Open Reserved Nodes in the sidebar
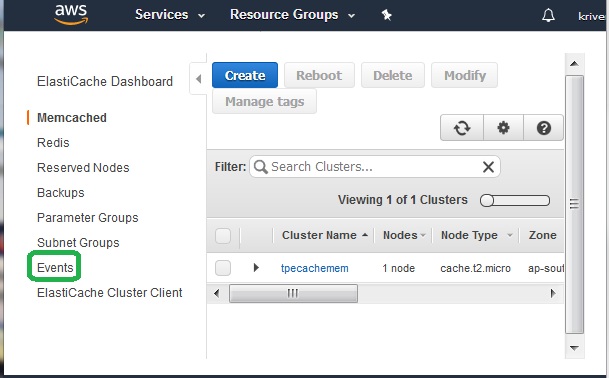 click(83, 168)
